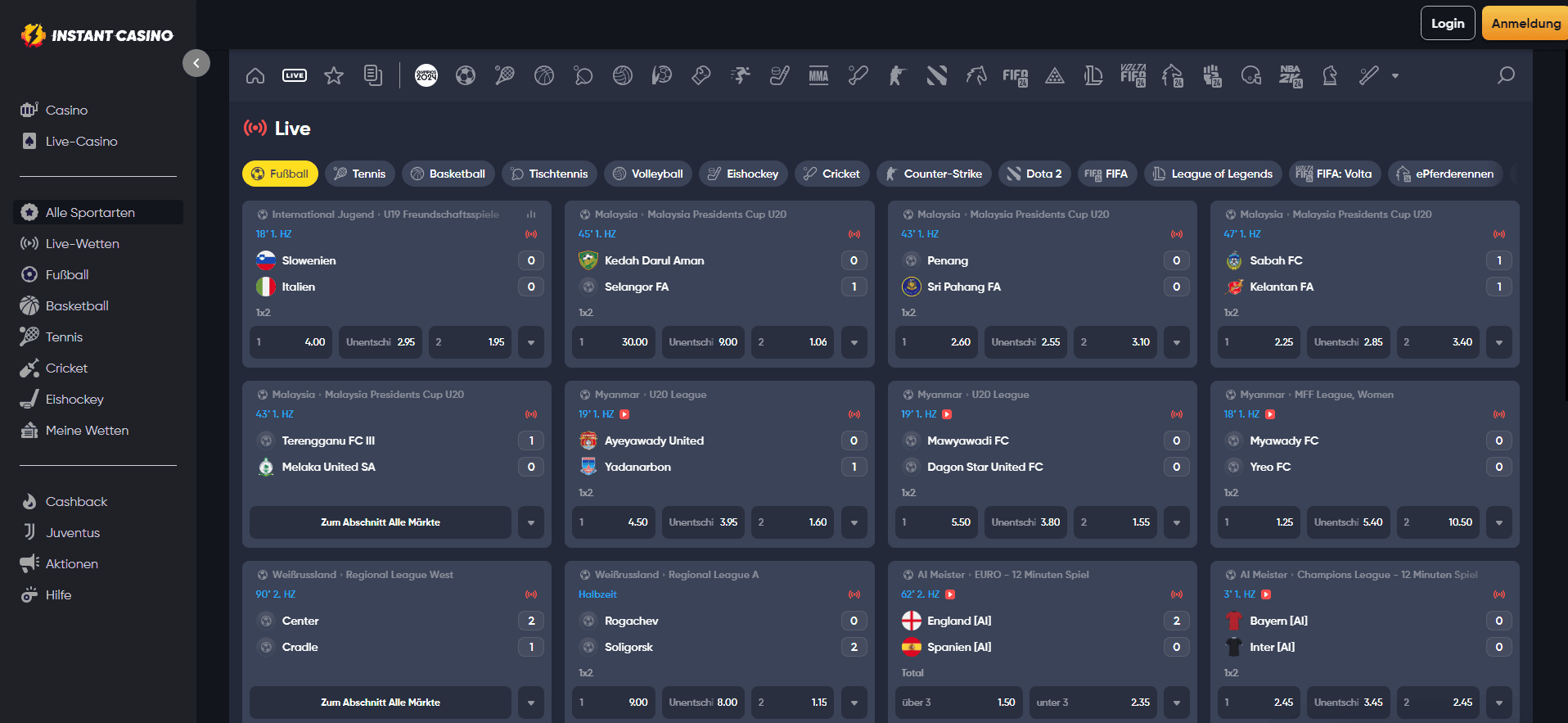Select the Volta FIFA 24 toolbar icon
Screen dimensions: 1568x723
tap(1133, 76)
